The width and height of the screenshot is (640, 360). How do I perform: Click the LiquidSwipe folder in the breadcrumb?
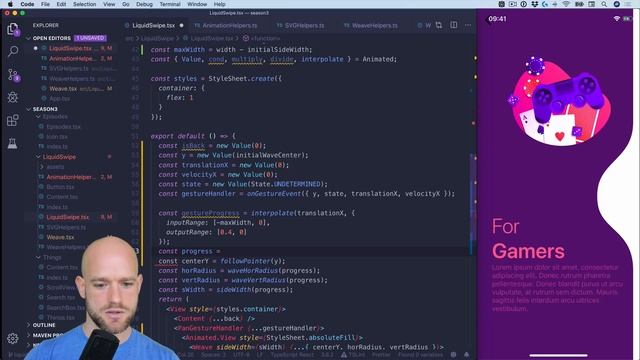pyautogui.click(x=157, y=38)
